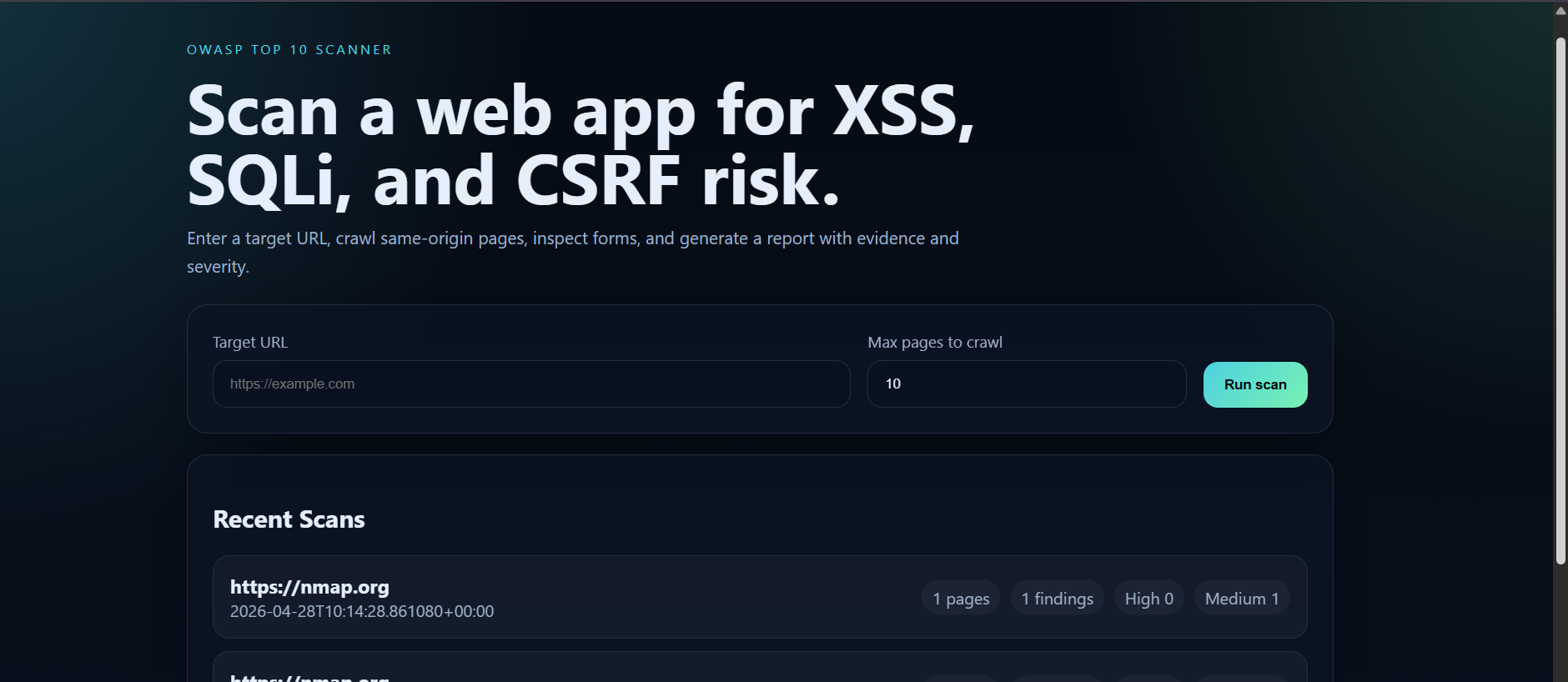
Task: Click the Recent Scans heading
Action: point(289,519)
